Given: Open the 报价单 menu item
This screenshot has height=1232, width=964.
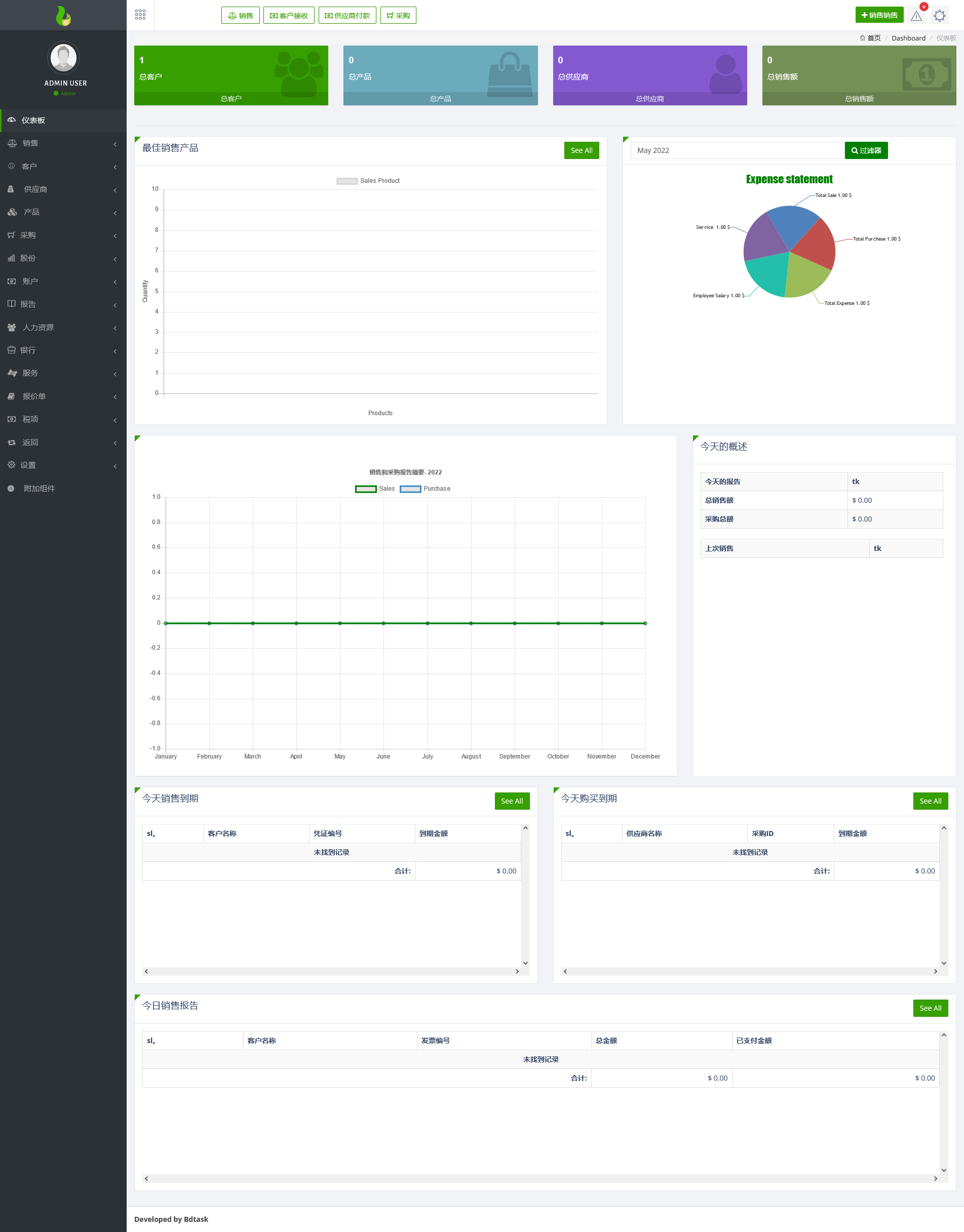Looking at the screenshot, I should 63,396.
